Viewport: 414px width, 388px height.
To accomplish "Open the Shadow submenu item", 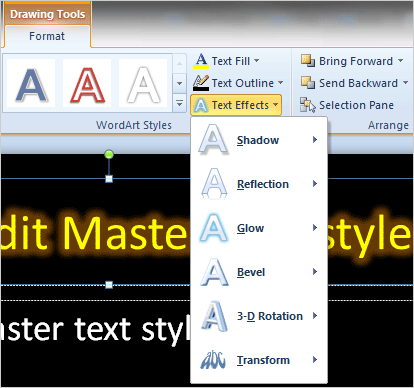I will 259,140.
